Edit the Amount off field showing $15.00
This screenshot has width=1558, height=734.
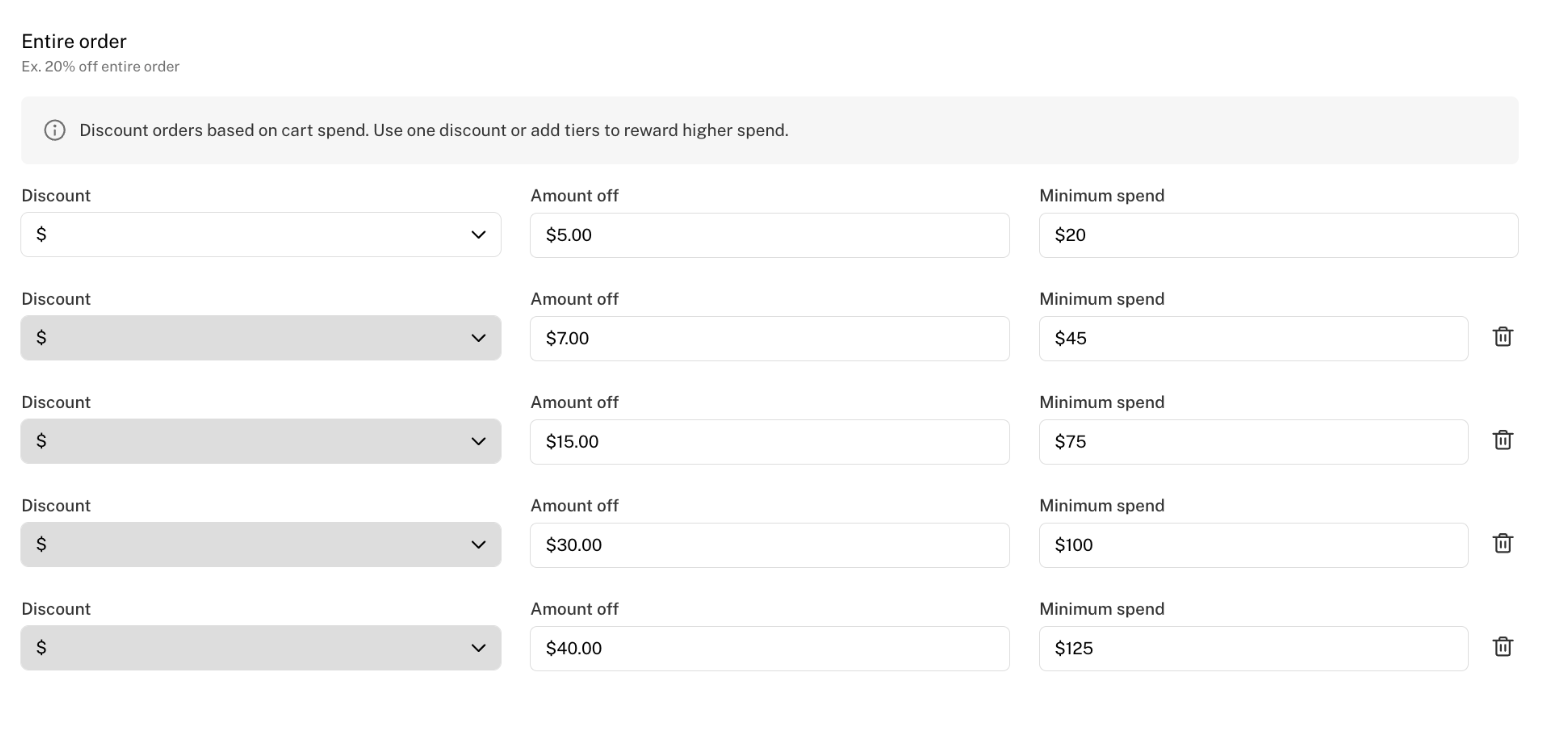click(x=769, y=441)
